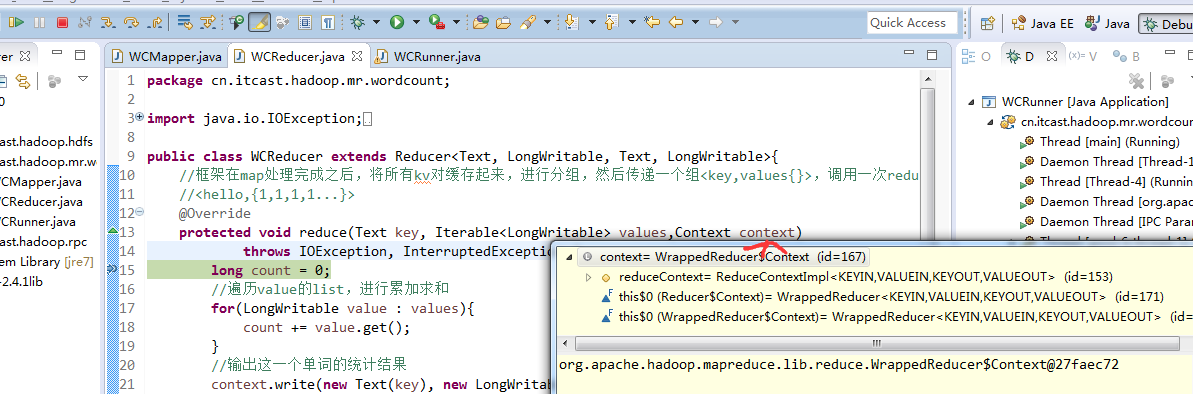This screenshot has width=1193, height=394.
Task: Go to Next Annotation
Action: 571,23
